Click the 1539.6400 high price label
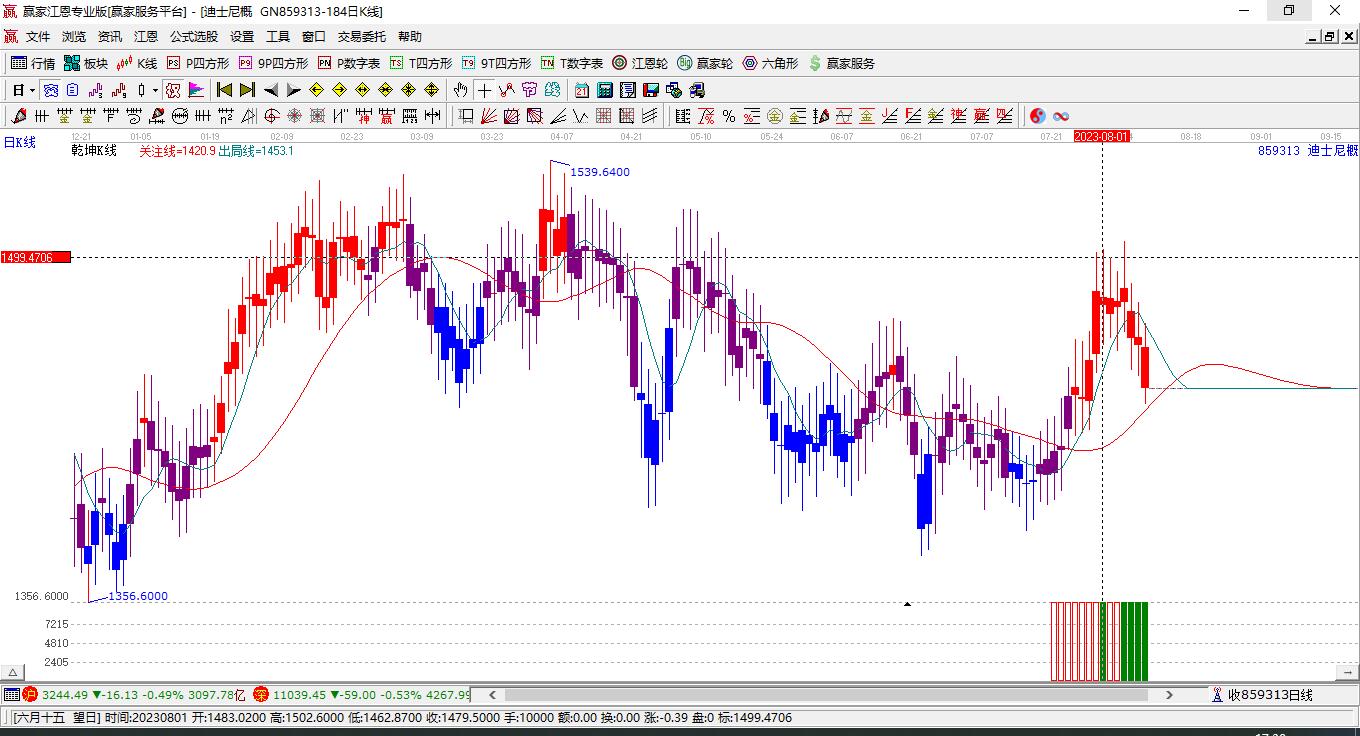 click(600, 172)
